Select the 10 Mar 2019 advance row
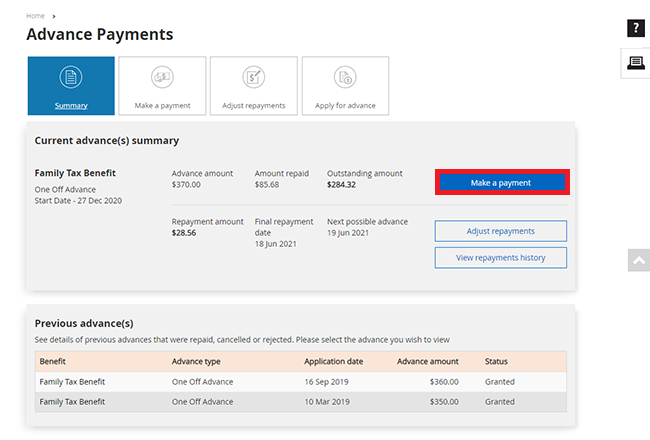 coord(301,402)
